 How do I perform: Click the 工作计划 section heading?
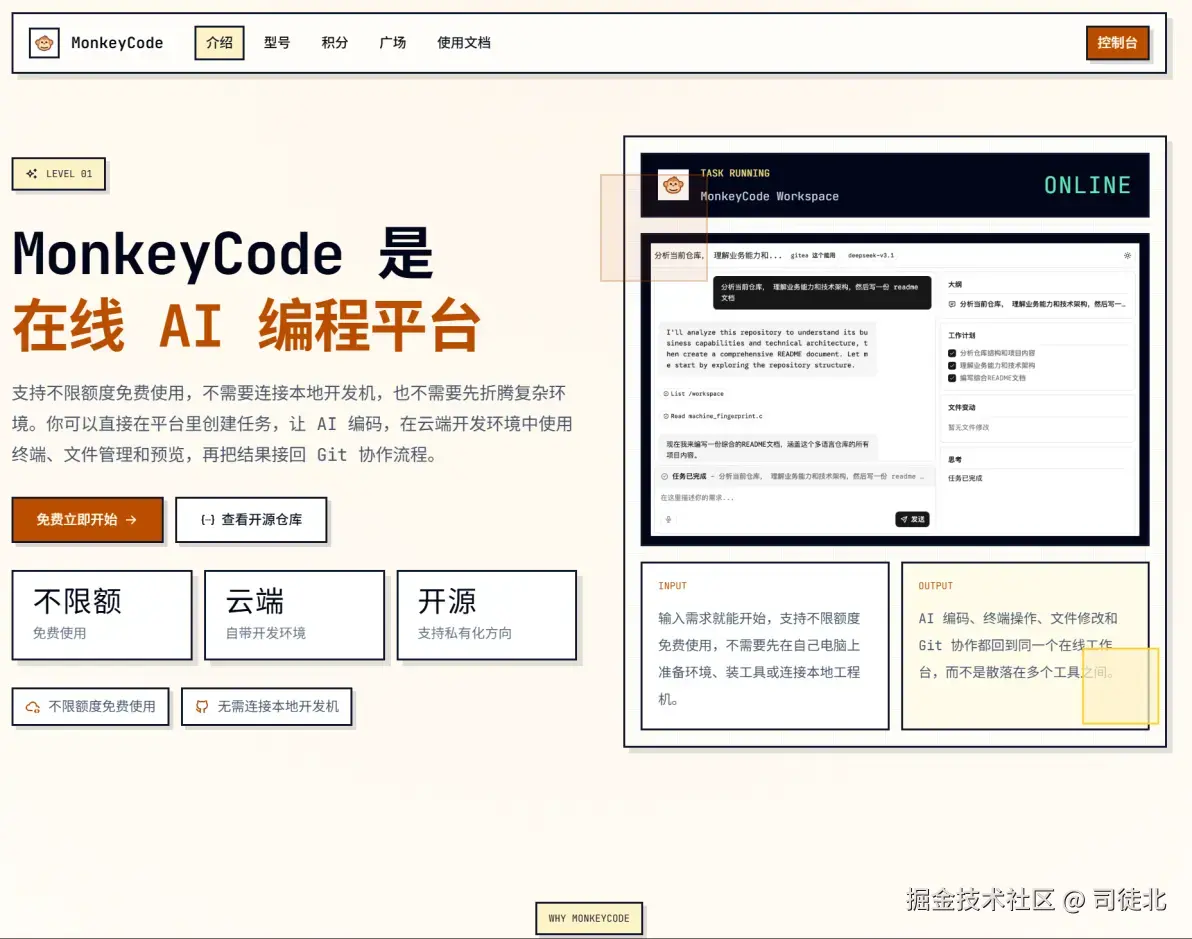(962, 335)
